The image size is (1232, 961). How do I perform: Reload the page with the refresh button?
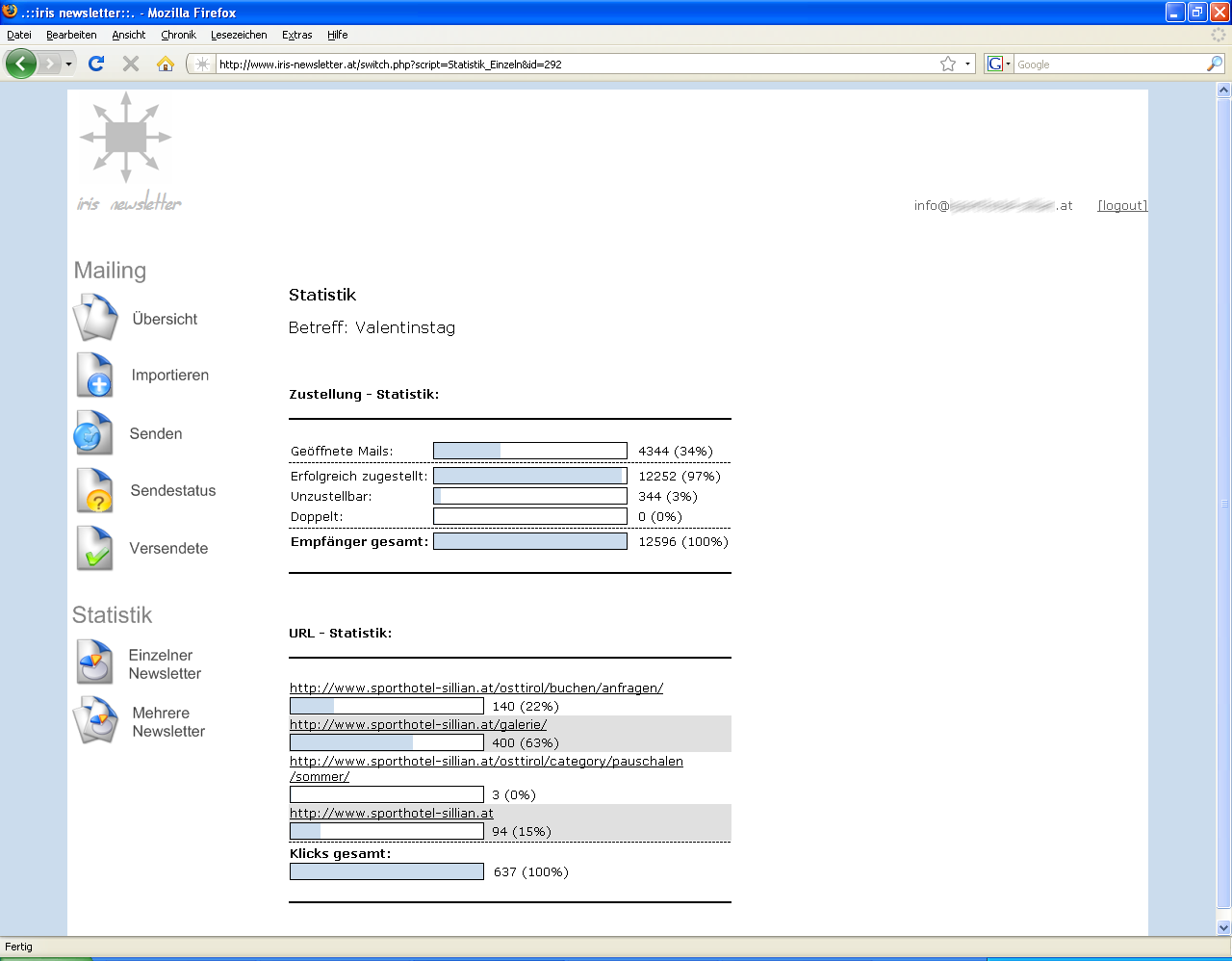tap(95, 64)
